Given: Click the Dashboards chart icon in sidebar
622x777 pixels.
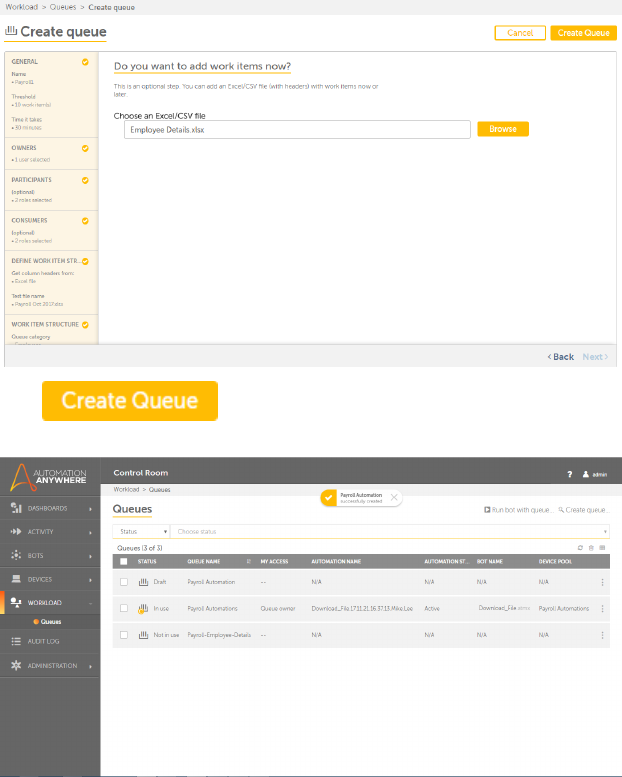Looking at the screenshot, I should coord(16,508).
